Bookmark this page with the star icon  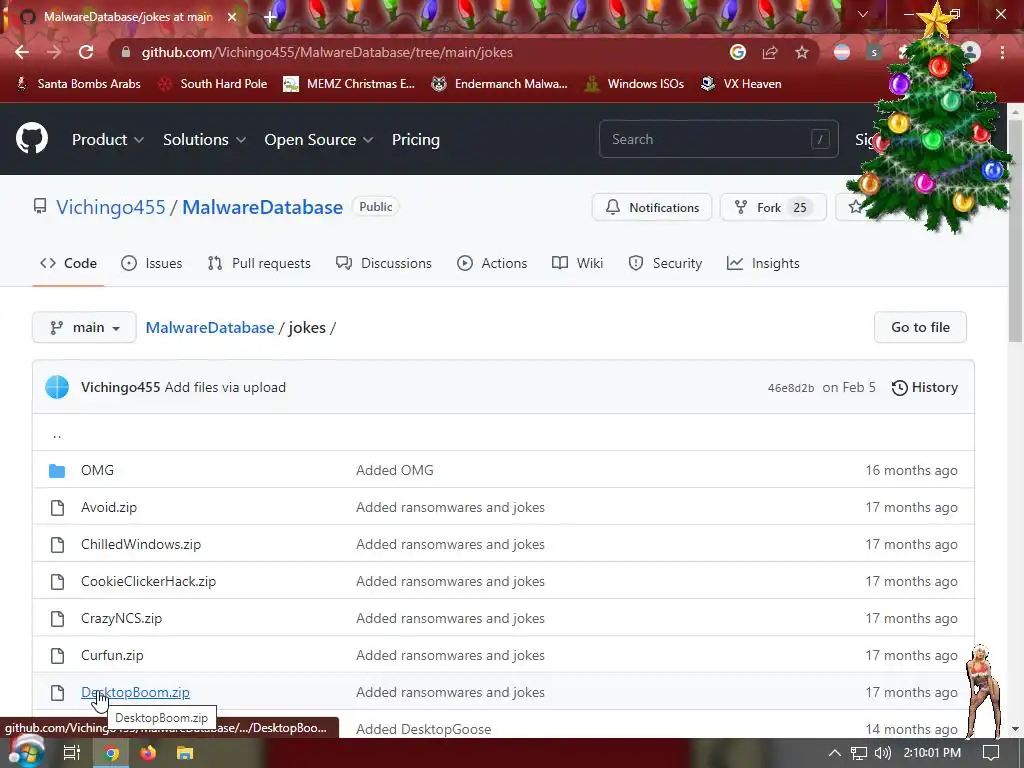[802, 52]
